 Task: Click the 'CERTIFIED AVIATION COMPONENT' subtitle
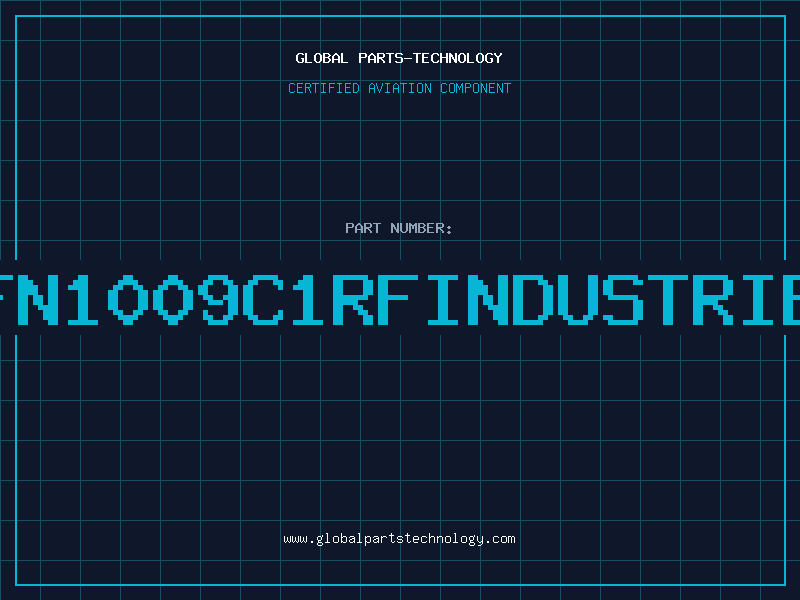(399, 88)
